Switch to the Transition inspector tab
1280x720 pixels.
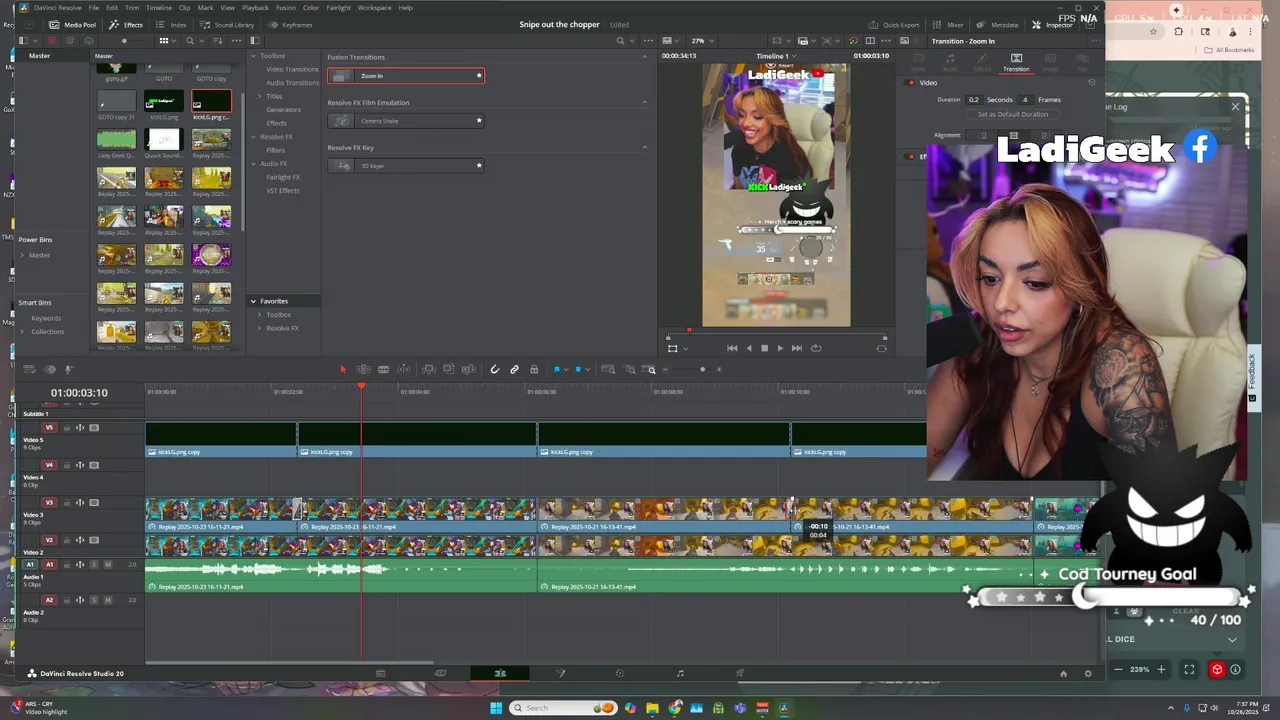click(1016, 62)
